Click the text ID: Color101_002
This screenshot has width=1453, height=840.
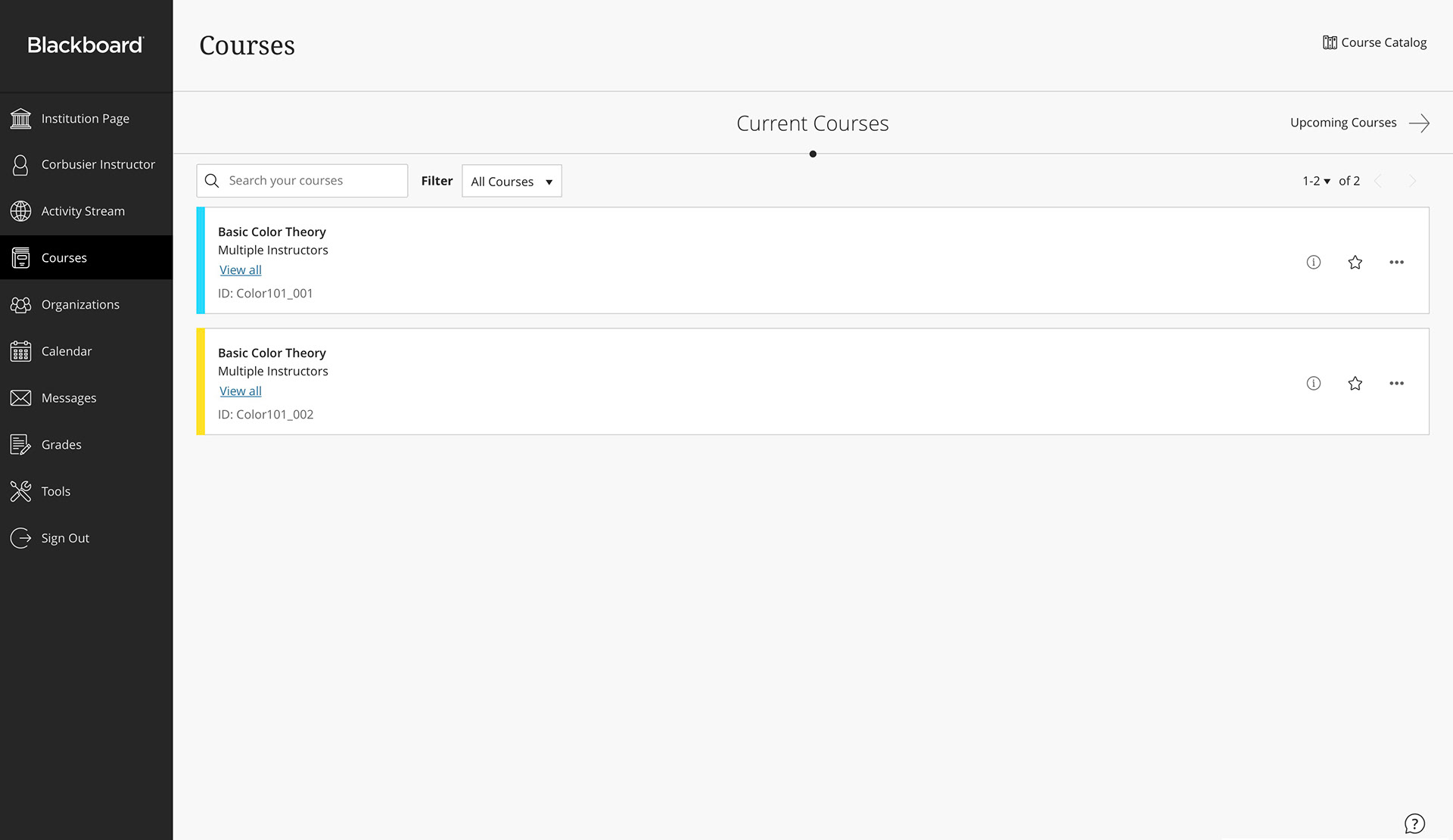(x=266, y=415)
